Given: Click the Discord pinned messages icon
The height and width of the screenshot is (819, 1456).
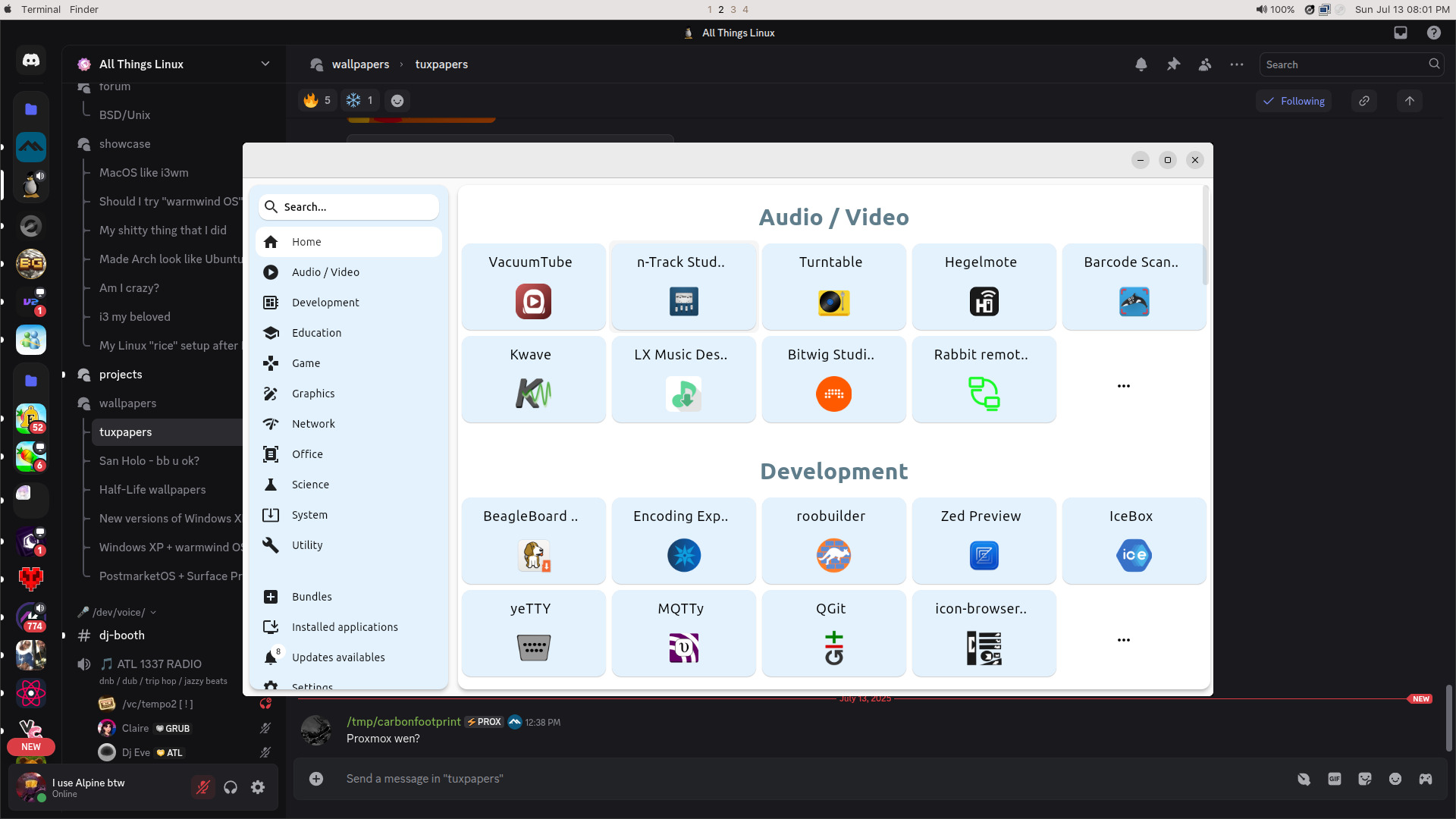Looking at the screenshot, I should click(1173, 64).
